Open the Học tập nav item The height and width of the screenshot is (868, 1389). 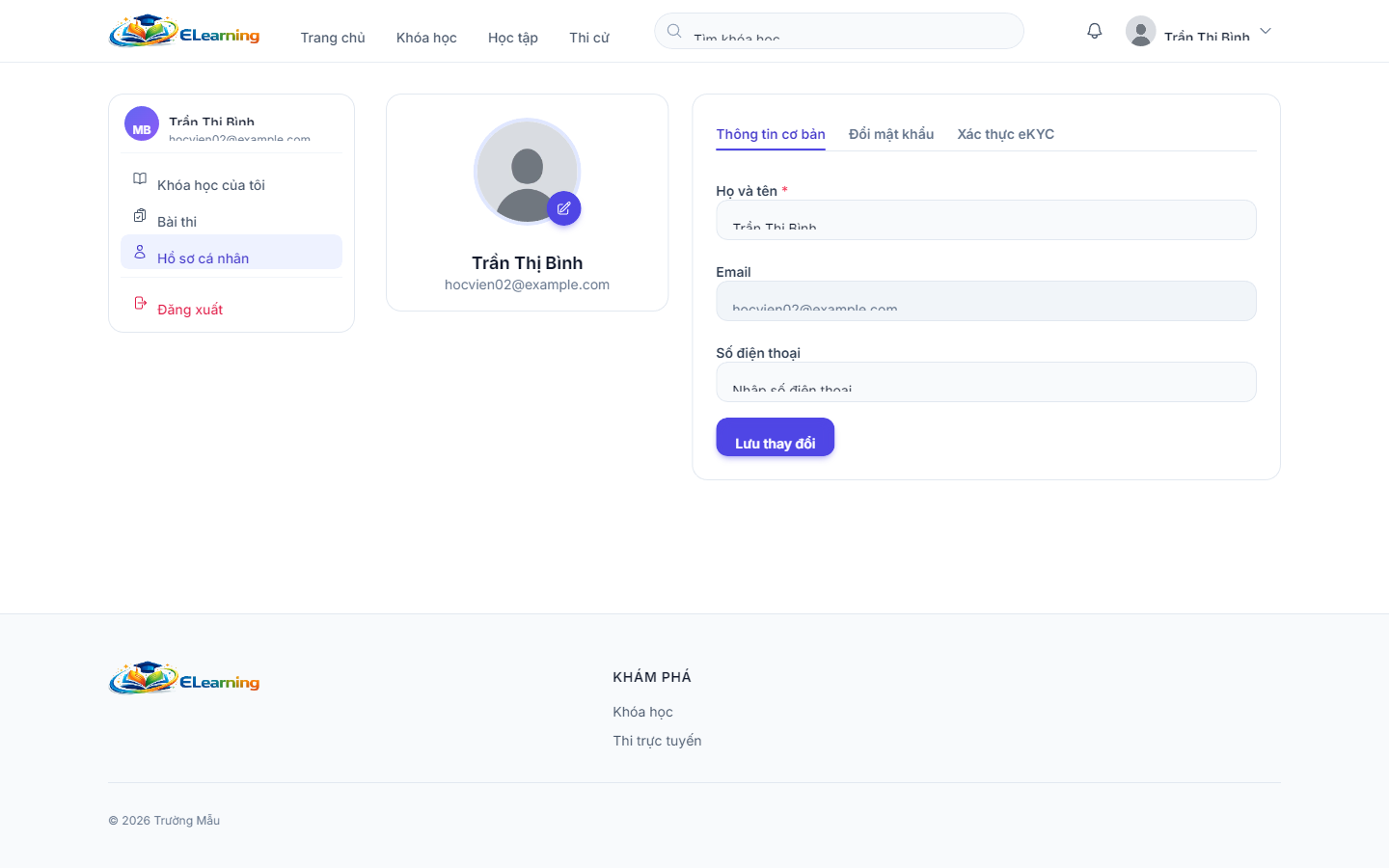(513, 38)
